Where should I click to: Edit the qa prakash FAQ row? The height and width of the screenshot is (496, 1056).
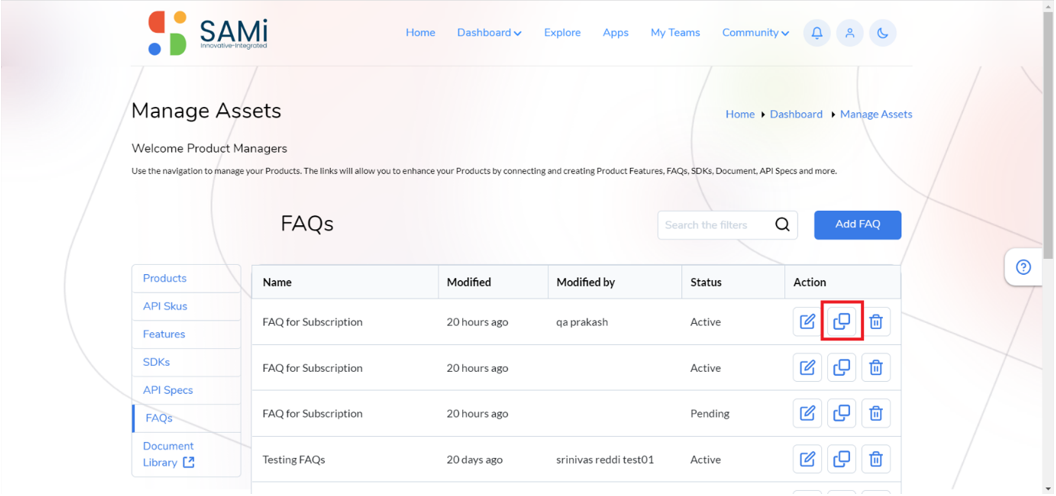(807, 322)
